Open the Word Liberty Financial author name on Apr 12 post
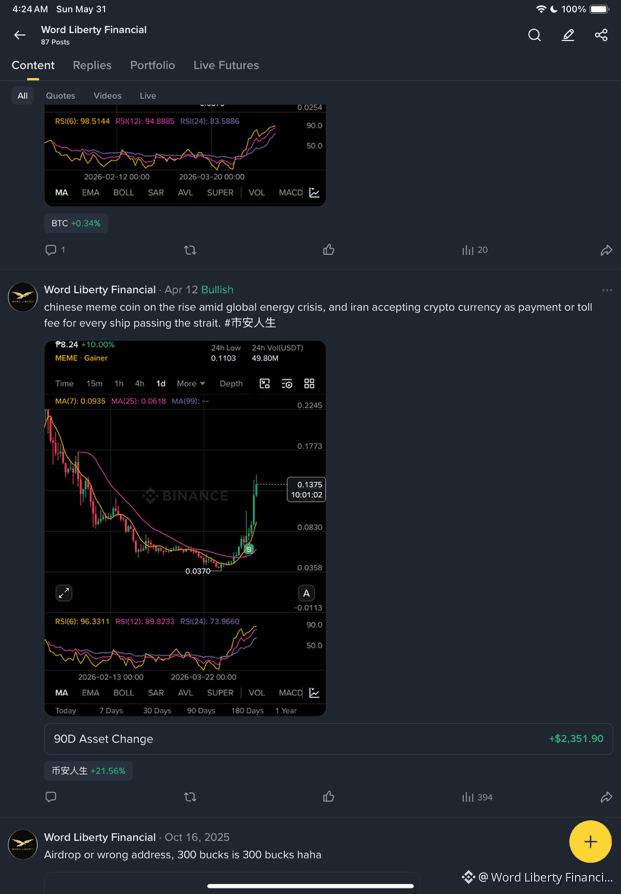 tap(100, 290)
